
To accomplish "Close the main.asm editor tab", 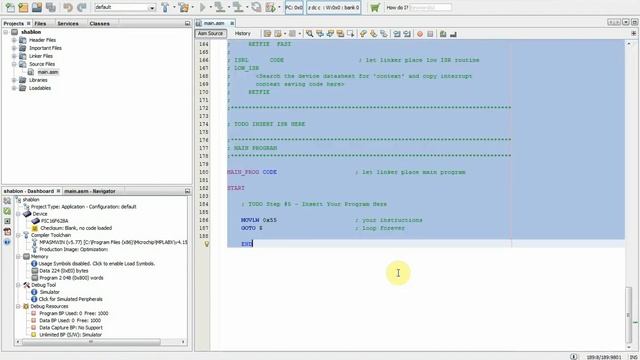I will click(x=232, y=23).
